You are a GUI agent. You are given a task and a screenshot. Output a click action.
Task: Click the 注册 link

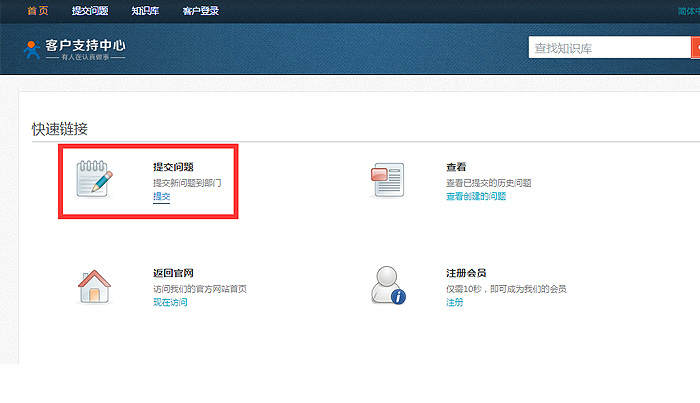pyautogui.click(x=454, y=303)
